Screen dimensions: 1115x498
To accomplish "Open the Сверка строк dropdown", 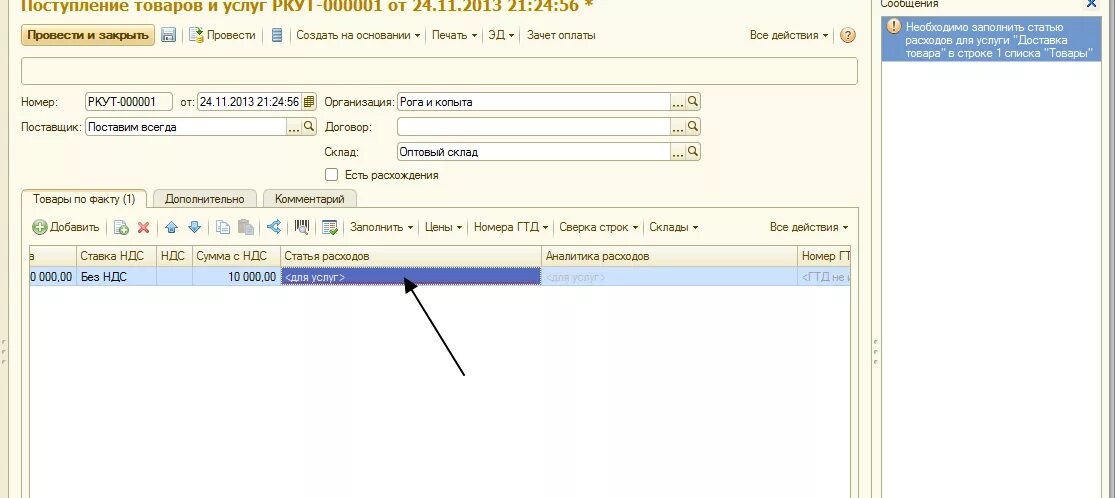I will pyautogui.click(x=598, y=227).
